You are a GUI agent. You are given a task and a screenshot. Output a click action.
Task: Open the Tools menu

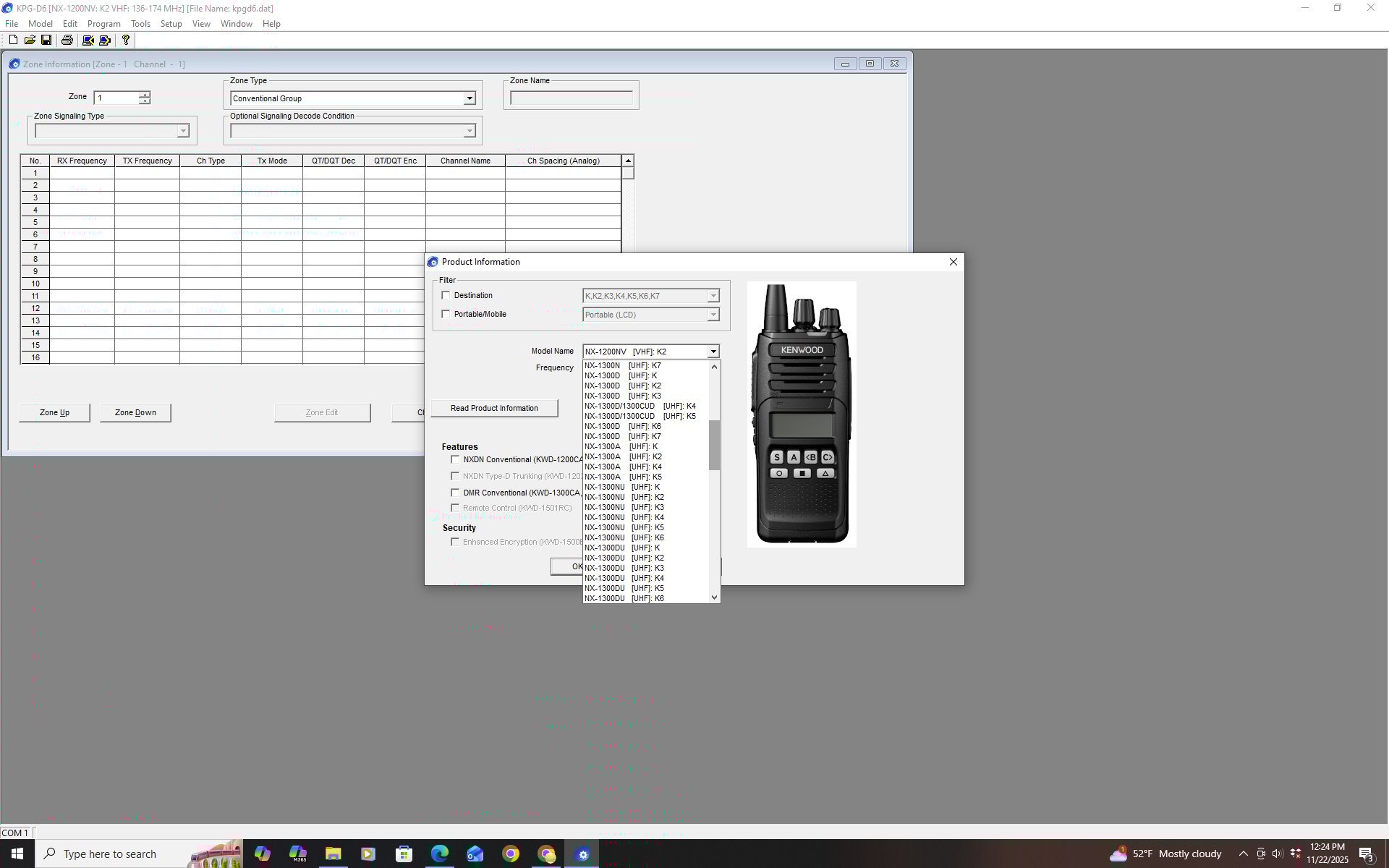point(140,24)
